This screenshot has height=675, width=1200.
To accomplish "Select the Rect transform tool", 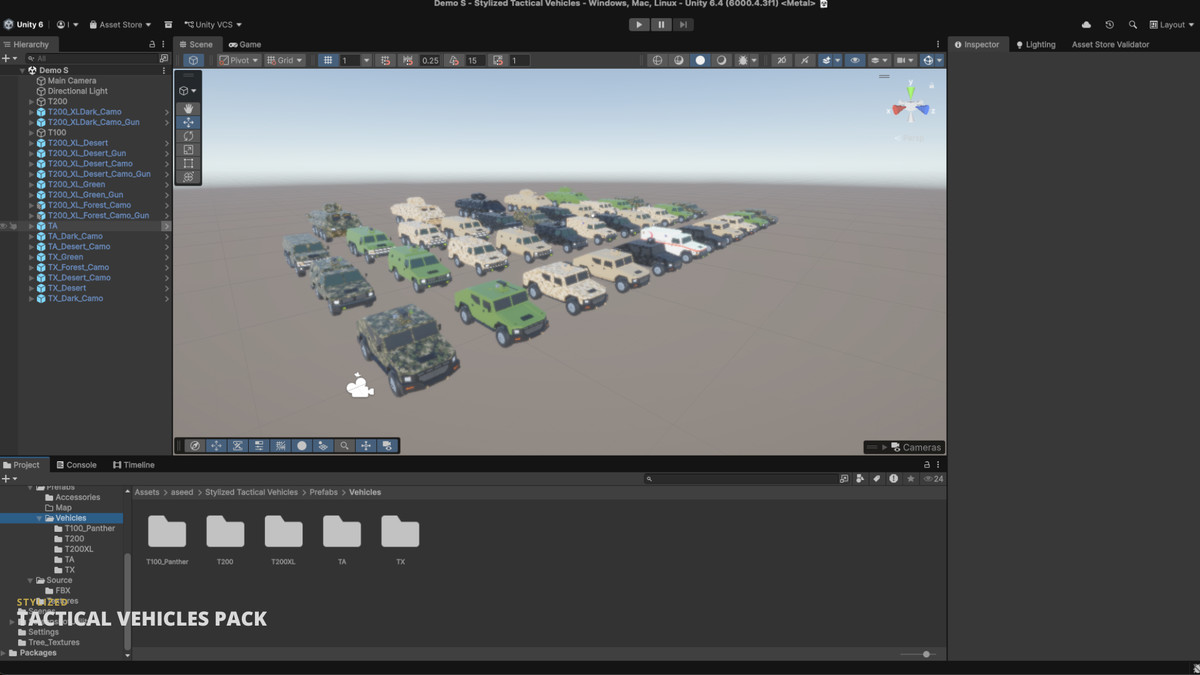I will tap(188, 163).
